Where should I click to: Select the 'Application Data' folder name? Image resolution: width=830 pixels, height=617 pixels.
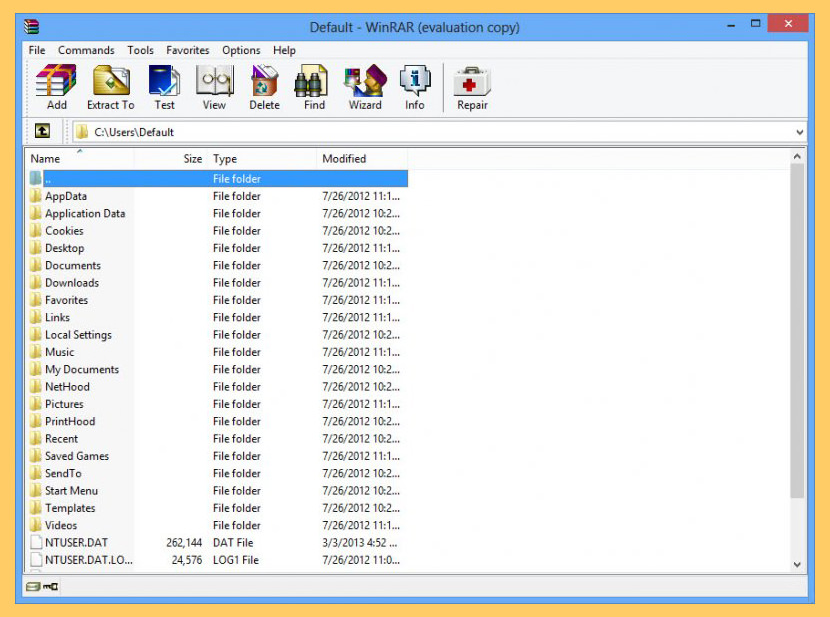[85, 213]
